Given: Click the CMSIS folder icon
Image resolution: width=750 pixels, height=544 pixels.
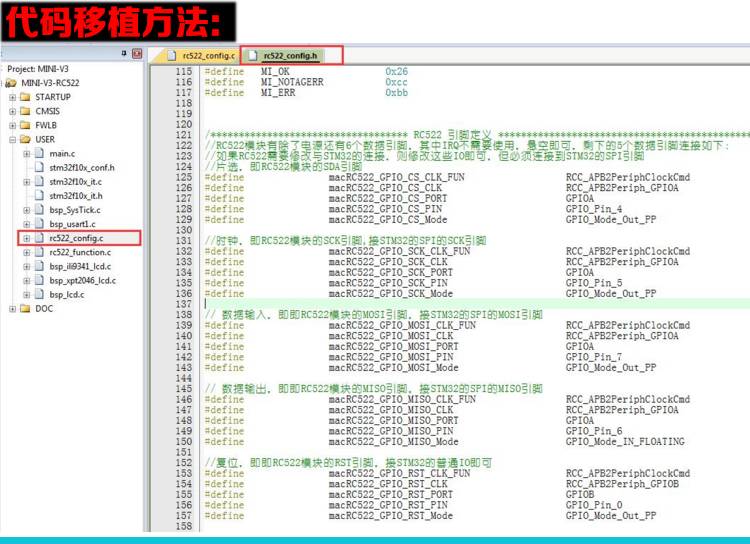Looking at the screenshot, I should (25, 111).
